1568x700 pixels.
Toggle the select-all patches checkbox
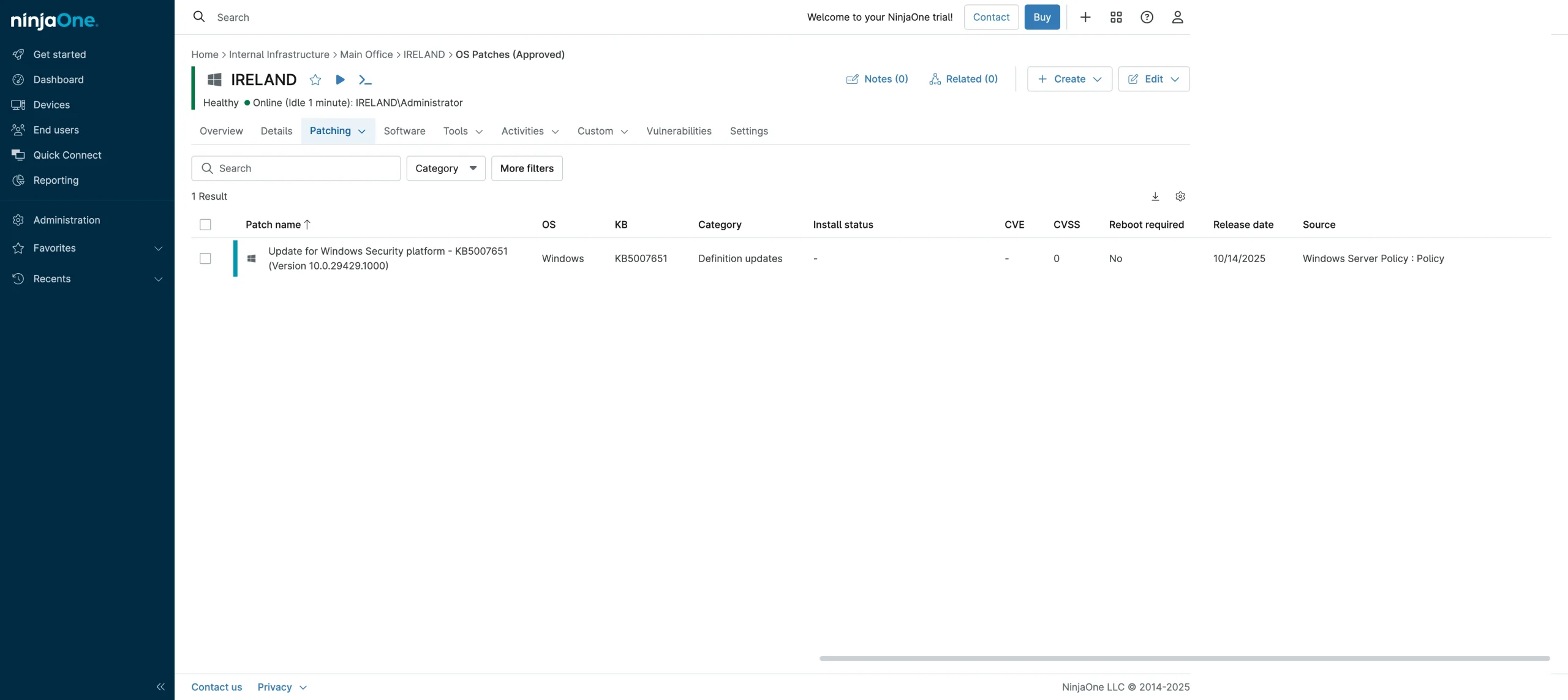point(205,225)
